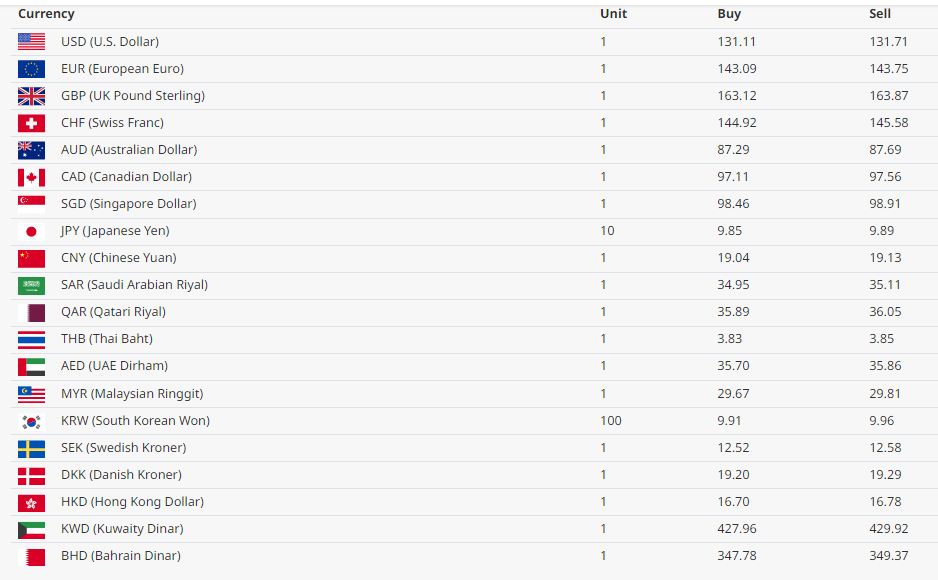Click the Buy column header
This screenshot has height=580, width=938.
click(729, 14)
